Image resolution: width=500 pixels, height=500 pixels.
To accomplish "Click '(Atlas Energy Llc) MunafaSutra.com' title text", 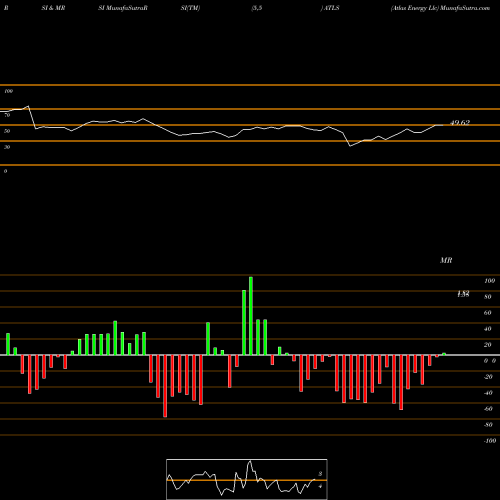I will coord(440,8).
